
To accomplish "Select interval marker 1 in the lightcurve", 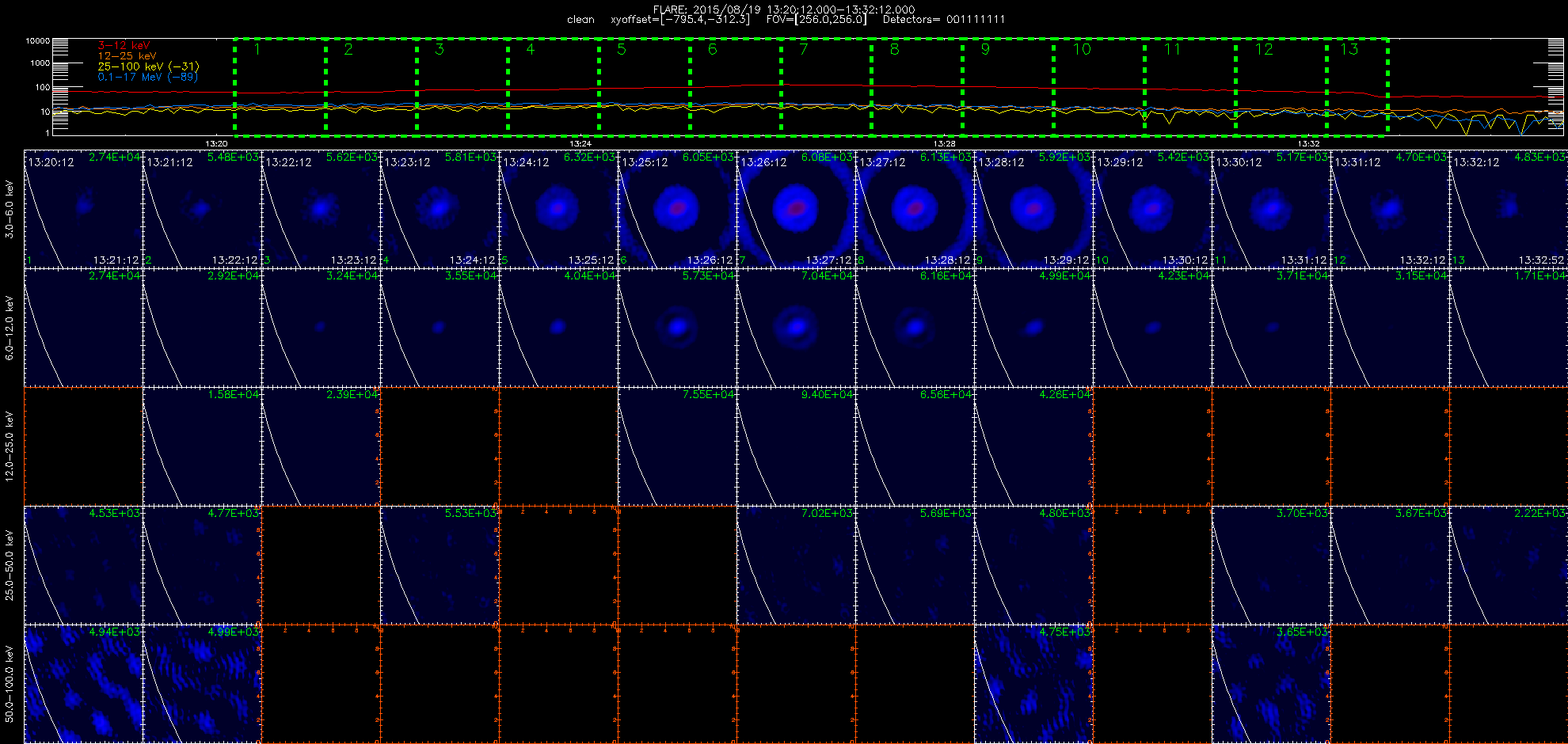I will 257,49.
